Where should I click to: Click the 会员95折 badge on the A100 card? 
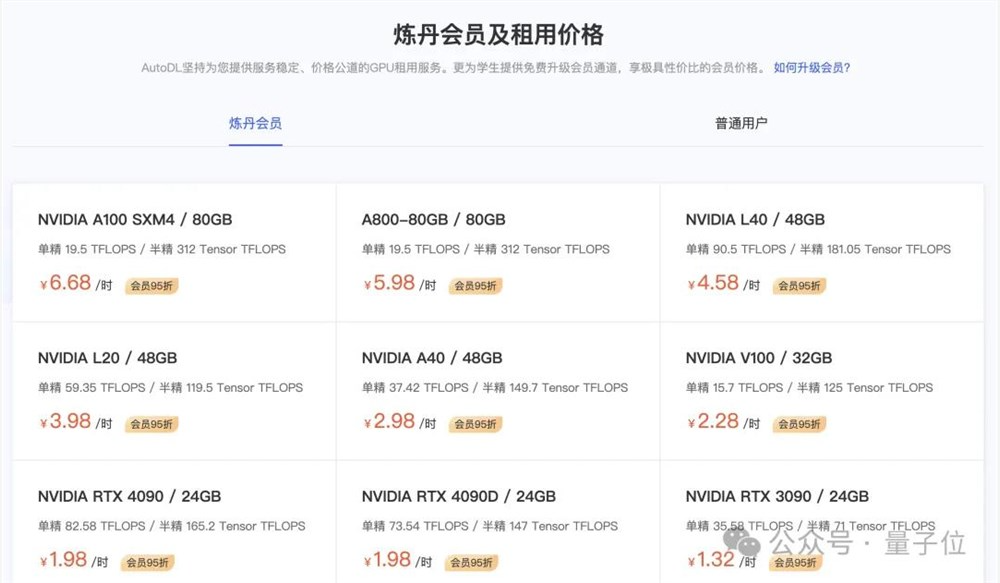[151, 286]
